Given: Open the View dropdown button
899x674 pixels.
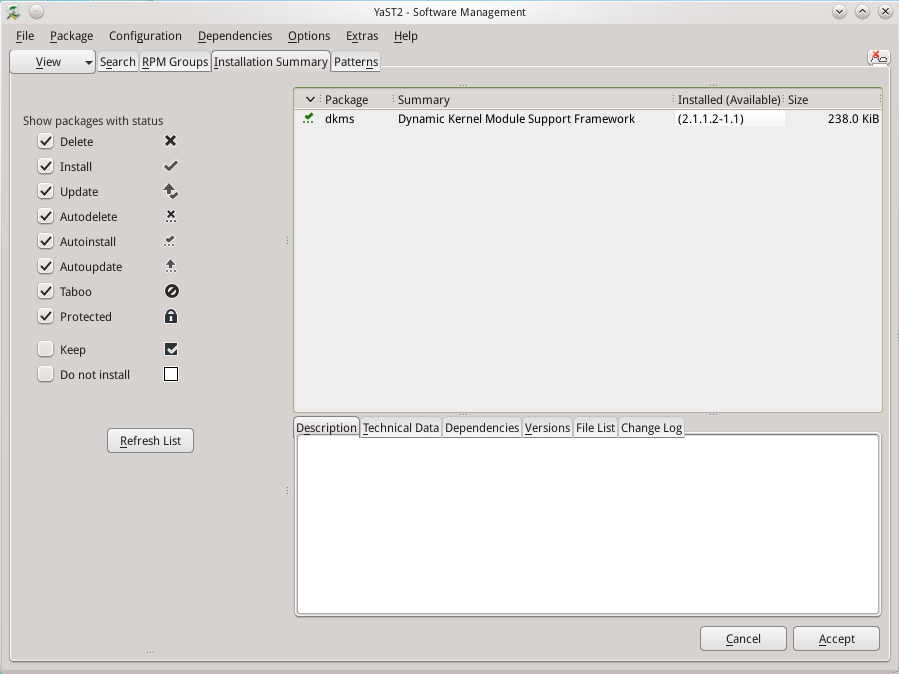Looking at the screenshot, I should pos(52,62).
